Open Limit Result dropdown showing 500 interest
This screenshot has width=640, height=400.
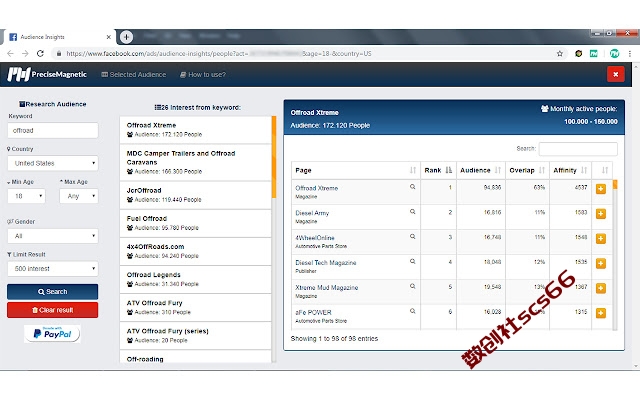click(x=53, y=269)
